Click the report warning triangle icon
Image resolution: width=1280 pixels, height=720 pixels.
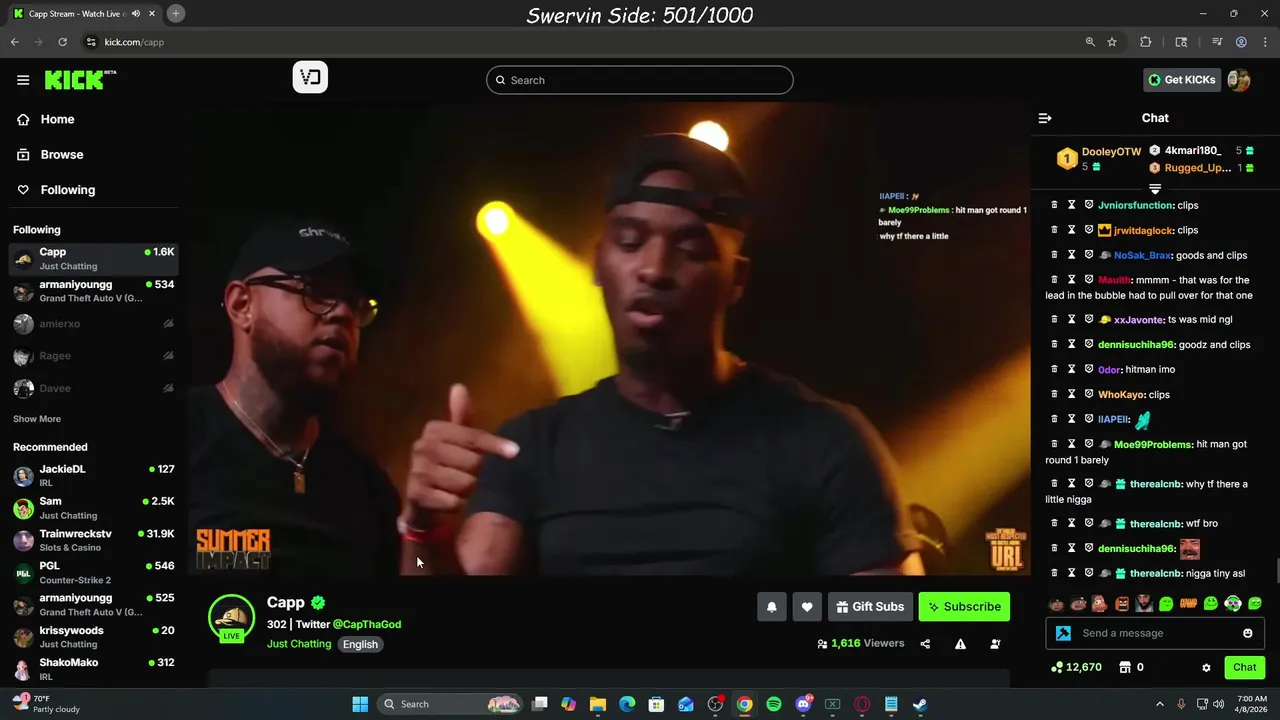tap(960, 644)
